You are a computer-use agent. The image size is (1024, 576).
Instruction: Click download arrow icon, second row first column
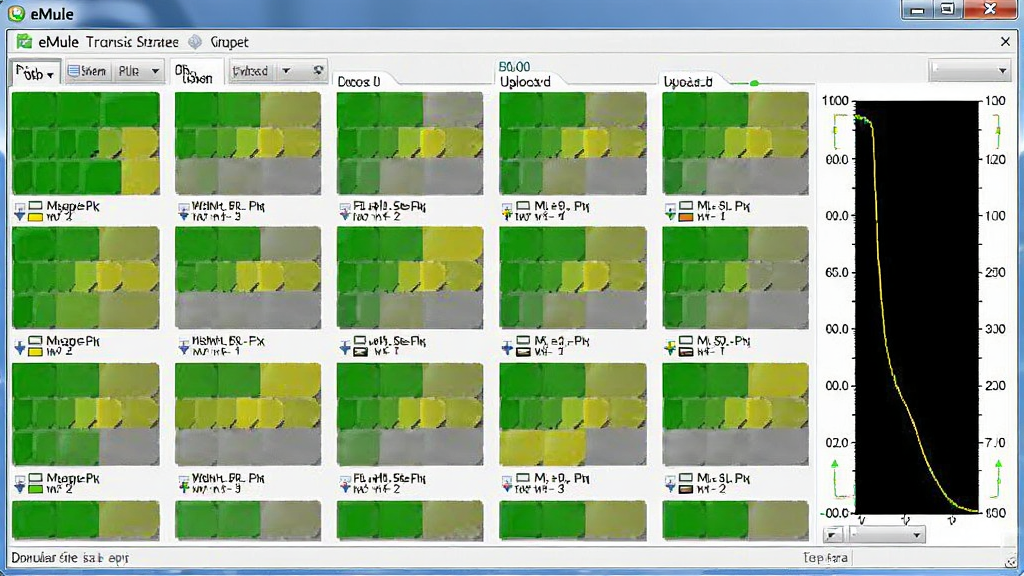[20, 347]
